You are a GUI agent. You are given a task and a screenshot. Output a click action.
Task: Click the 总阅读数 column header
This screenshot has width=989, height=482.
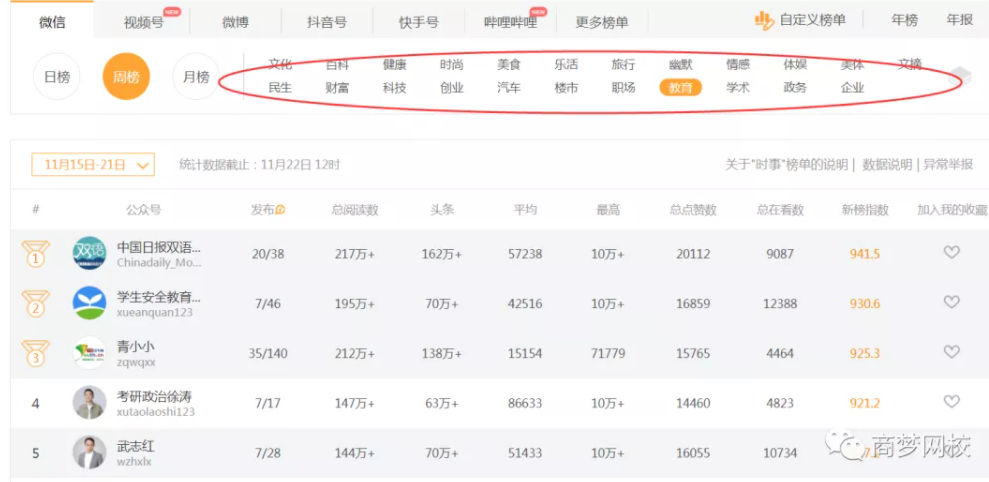point(354,210)
